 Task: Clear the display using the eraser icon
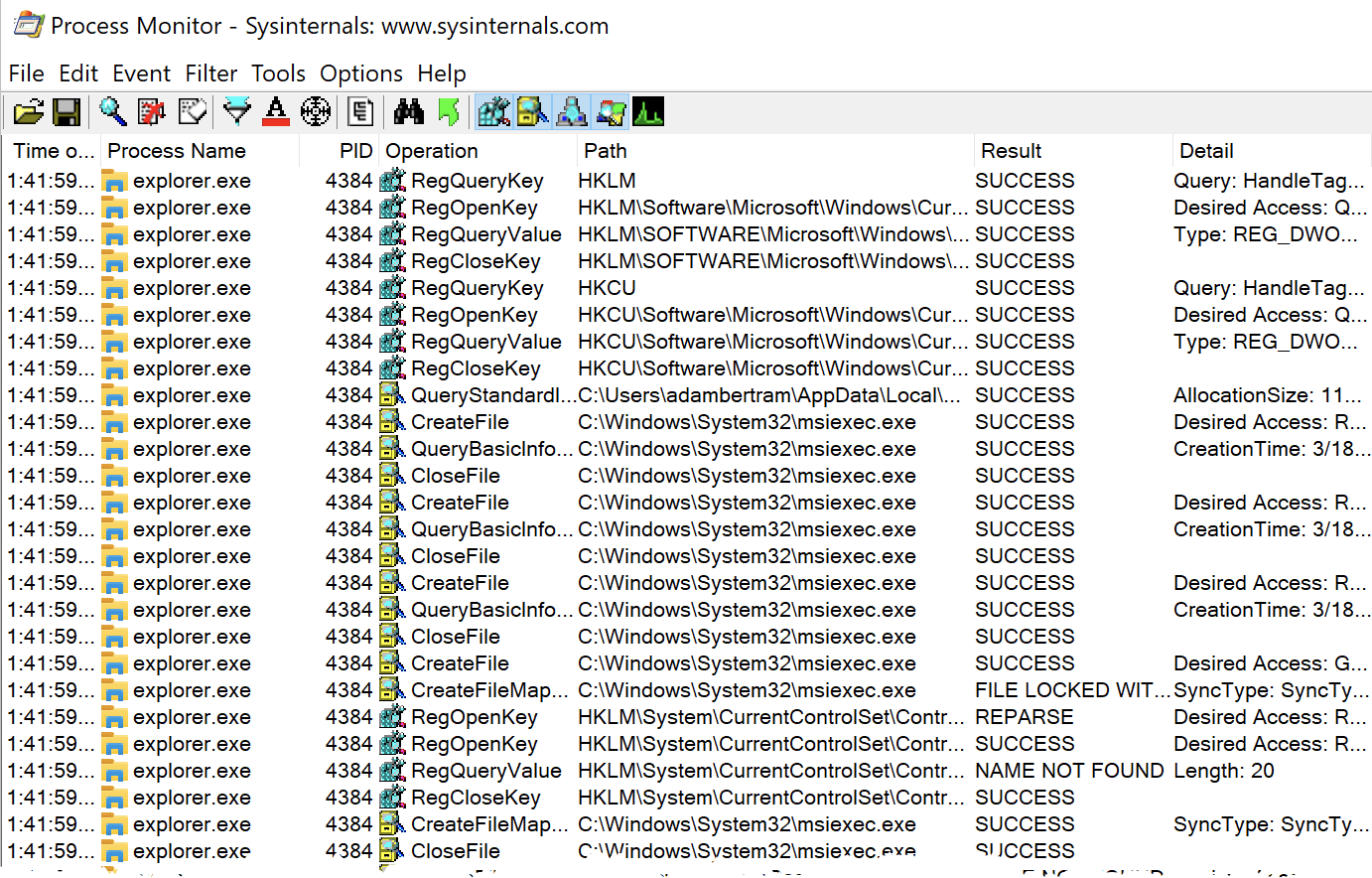click(x=192, y=112)
